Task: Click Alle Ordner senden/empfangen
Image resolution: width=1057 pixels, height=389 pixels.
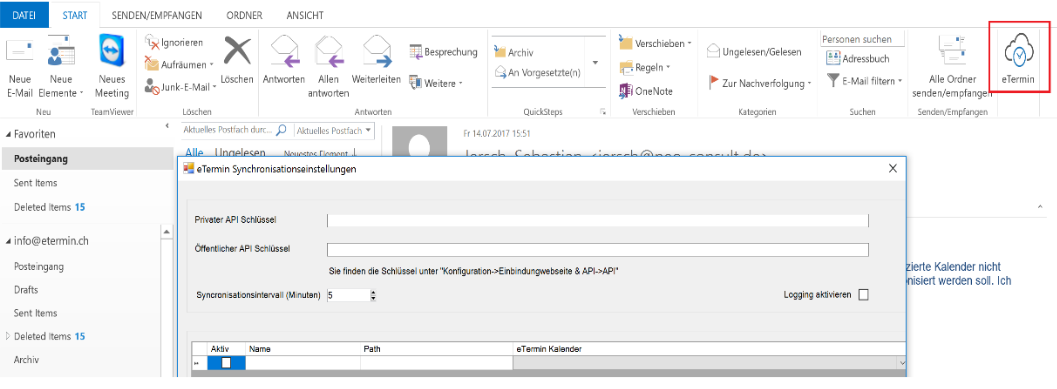Action: tap(951, 65)
